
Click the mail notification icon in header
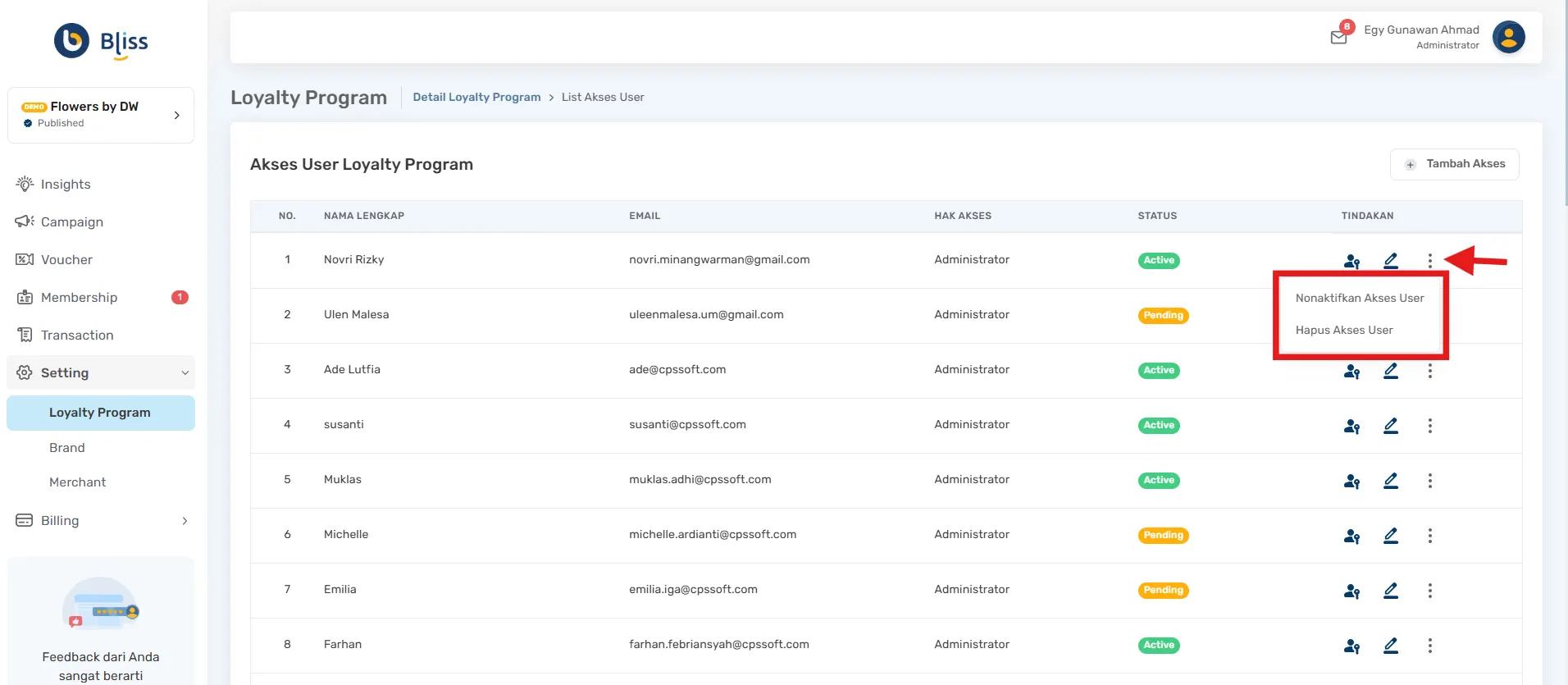pos(1338,37)
